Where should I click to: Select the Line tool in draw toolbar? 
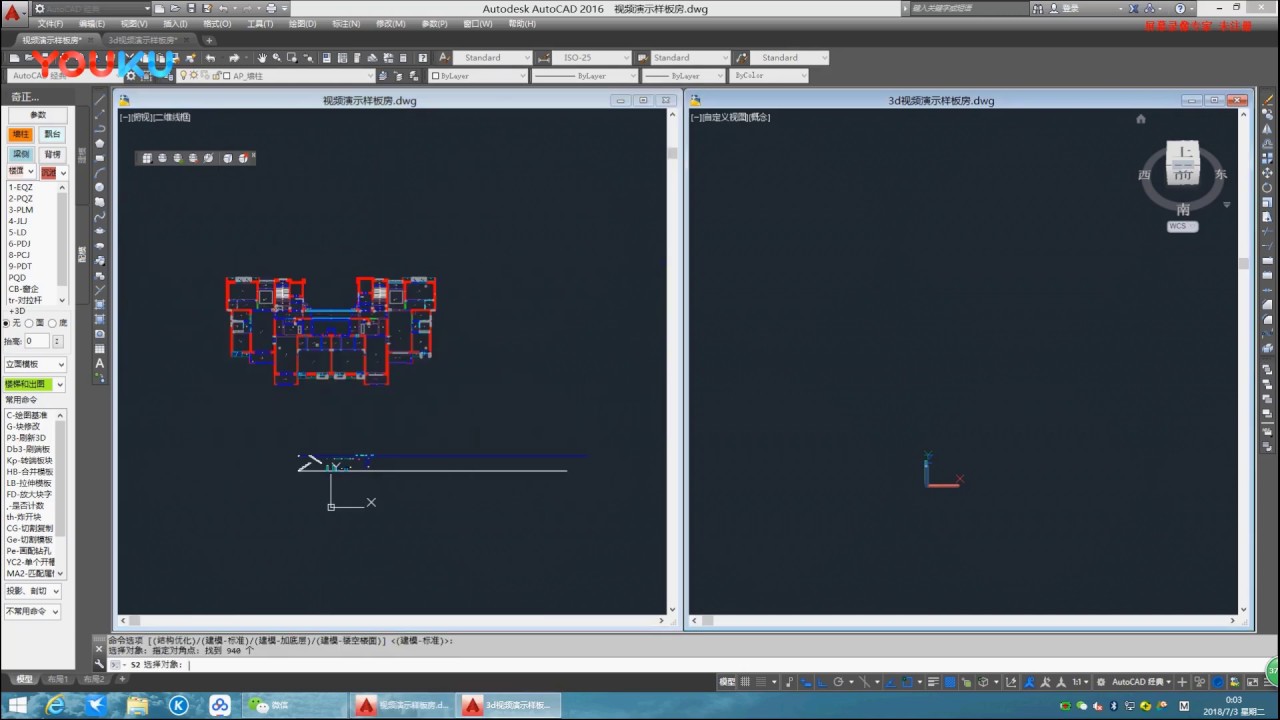click(100, 99)
